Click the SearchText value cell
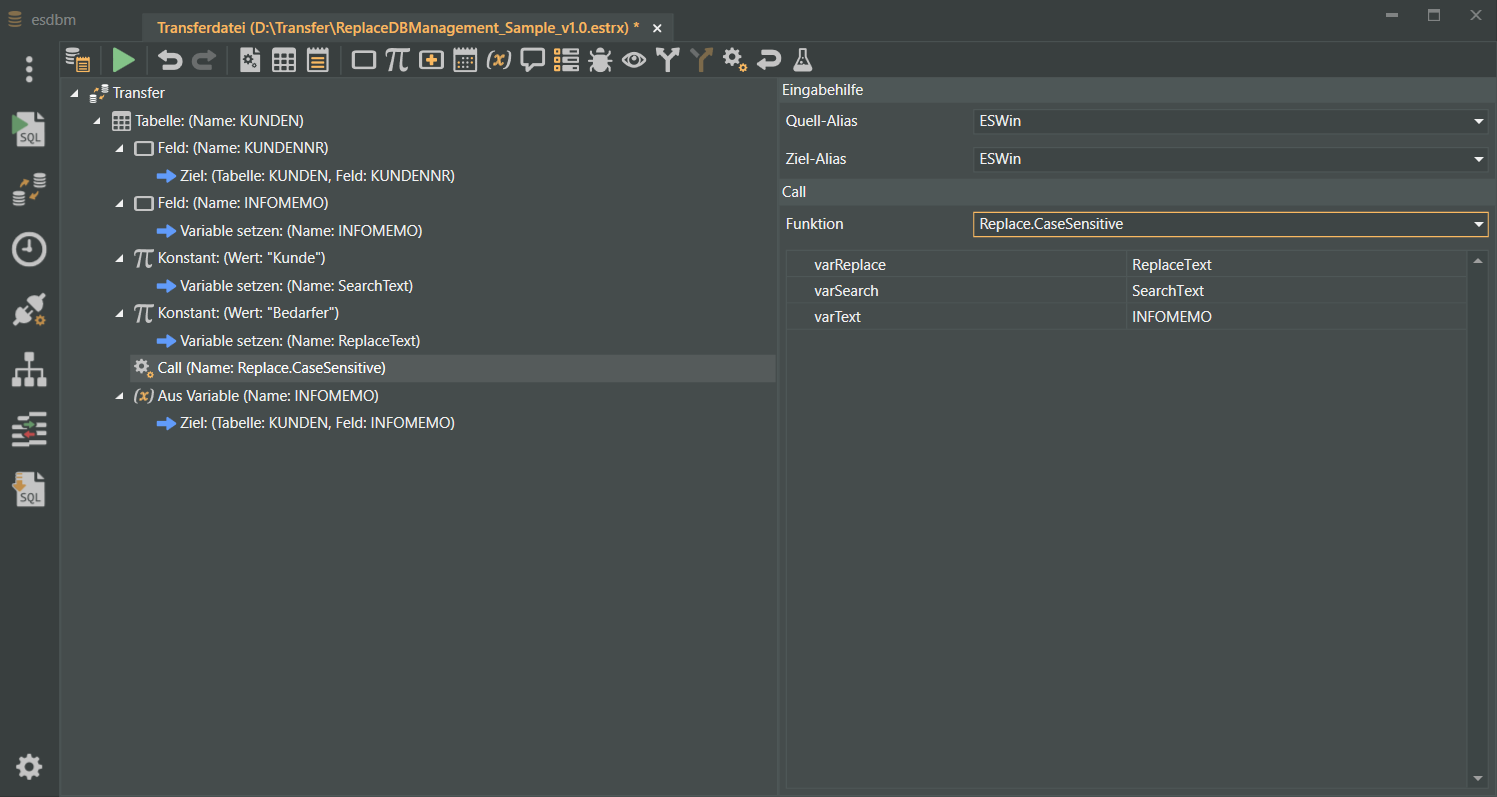This screenshot has width=1497, height=797. click(x=1296, y=291)
